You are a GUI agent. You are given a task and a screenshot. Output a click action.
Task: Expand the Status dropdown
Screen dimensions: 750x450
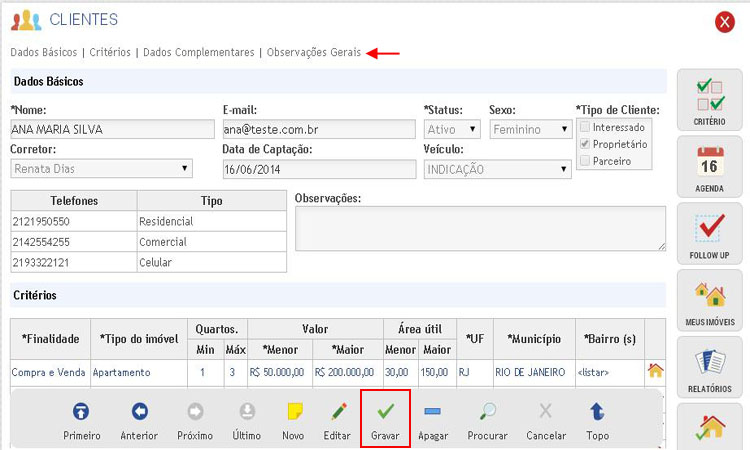click(452, 129)
